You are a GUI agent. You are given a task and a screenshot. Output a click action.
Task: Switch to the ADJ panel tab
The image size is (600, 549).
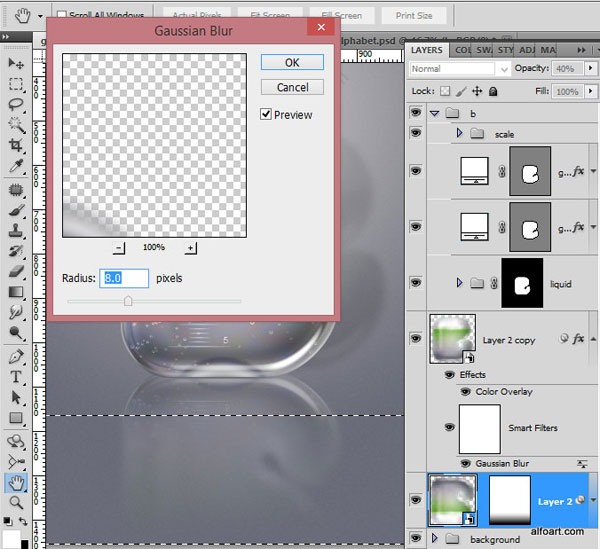pyautogui.click(x=527, y=50)
